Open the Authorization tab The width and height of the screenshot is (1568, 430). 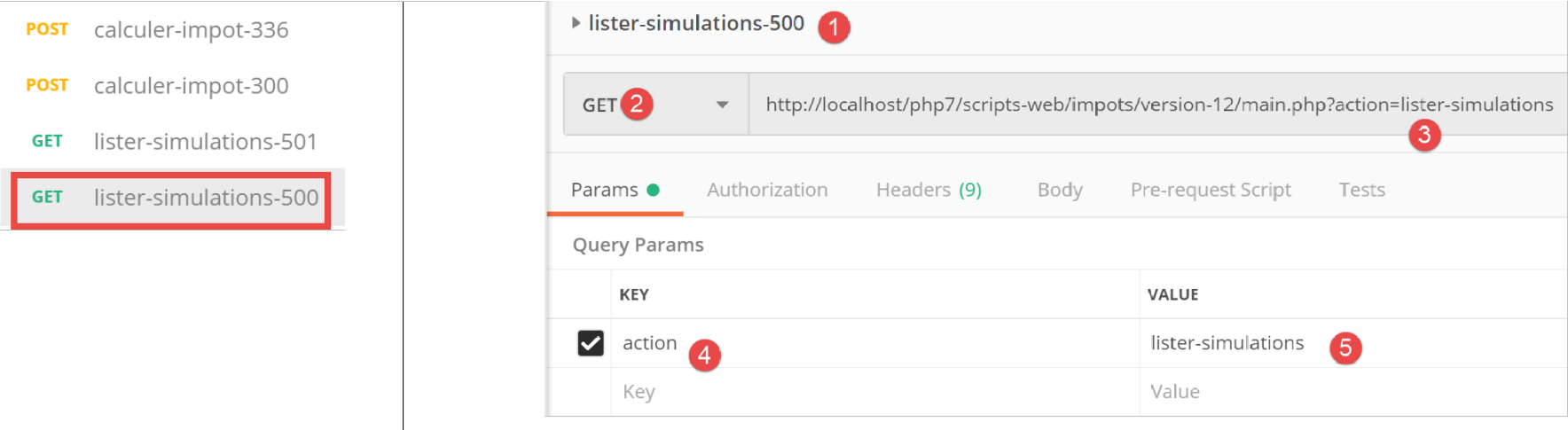[x=767, y=190]
